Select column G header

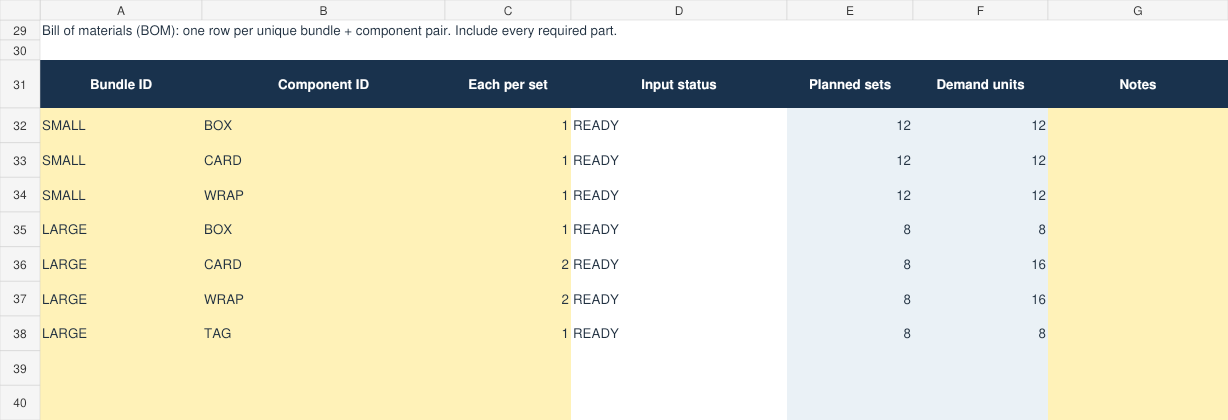point(1138,10)
